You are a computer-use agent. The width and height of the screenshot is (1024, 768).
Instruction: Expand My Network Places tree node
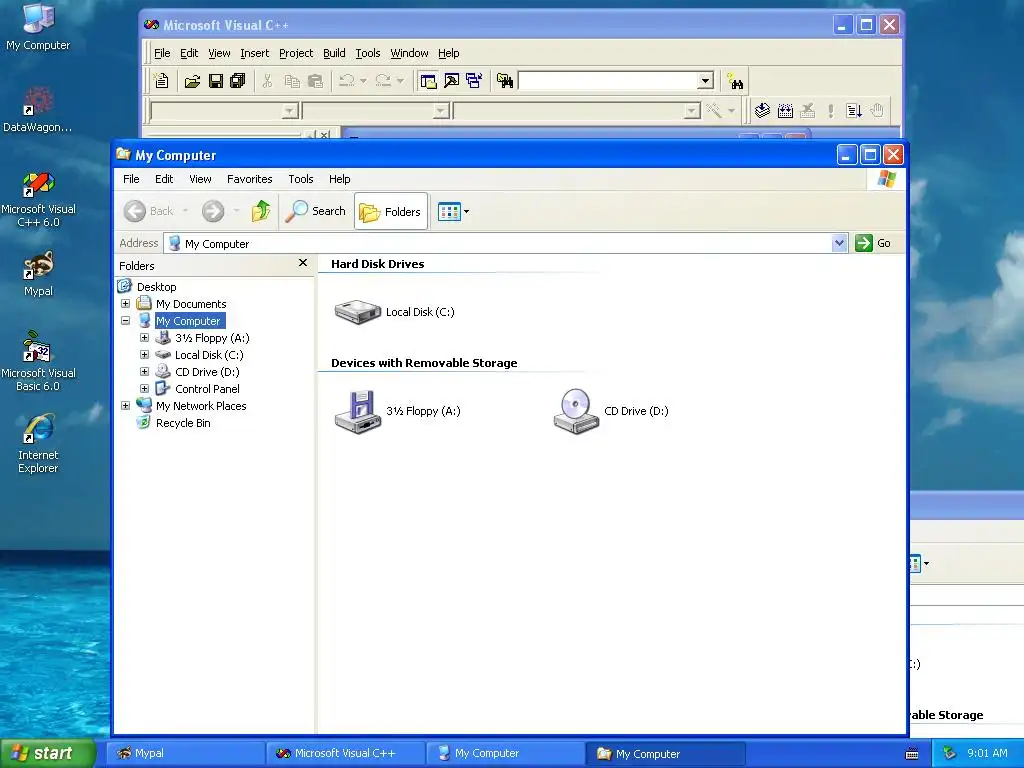tap(125, 406)
